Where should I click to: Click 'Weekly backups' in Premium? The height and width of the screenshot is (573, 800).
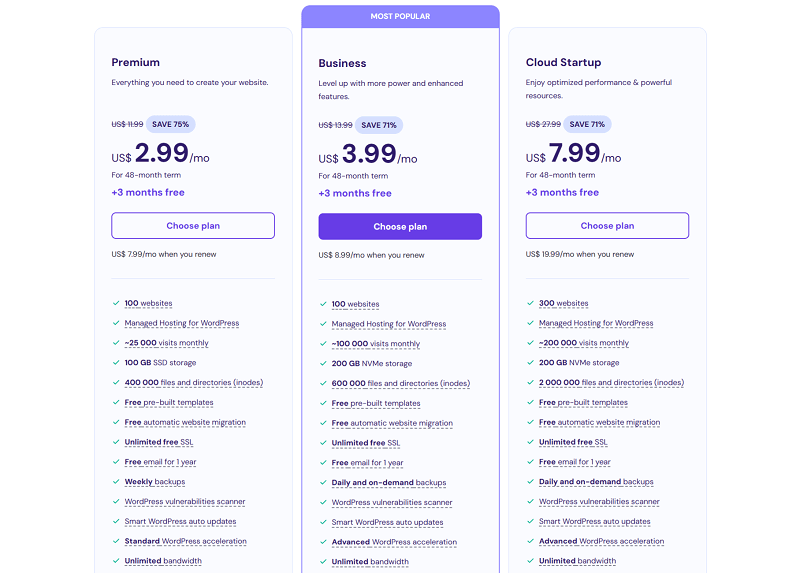(155, 482)
